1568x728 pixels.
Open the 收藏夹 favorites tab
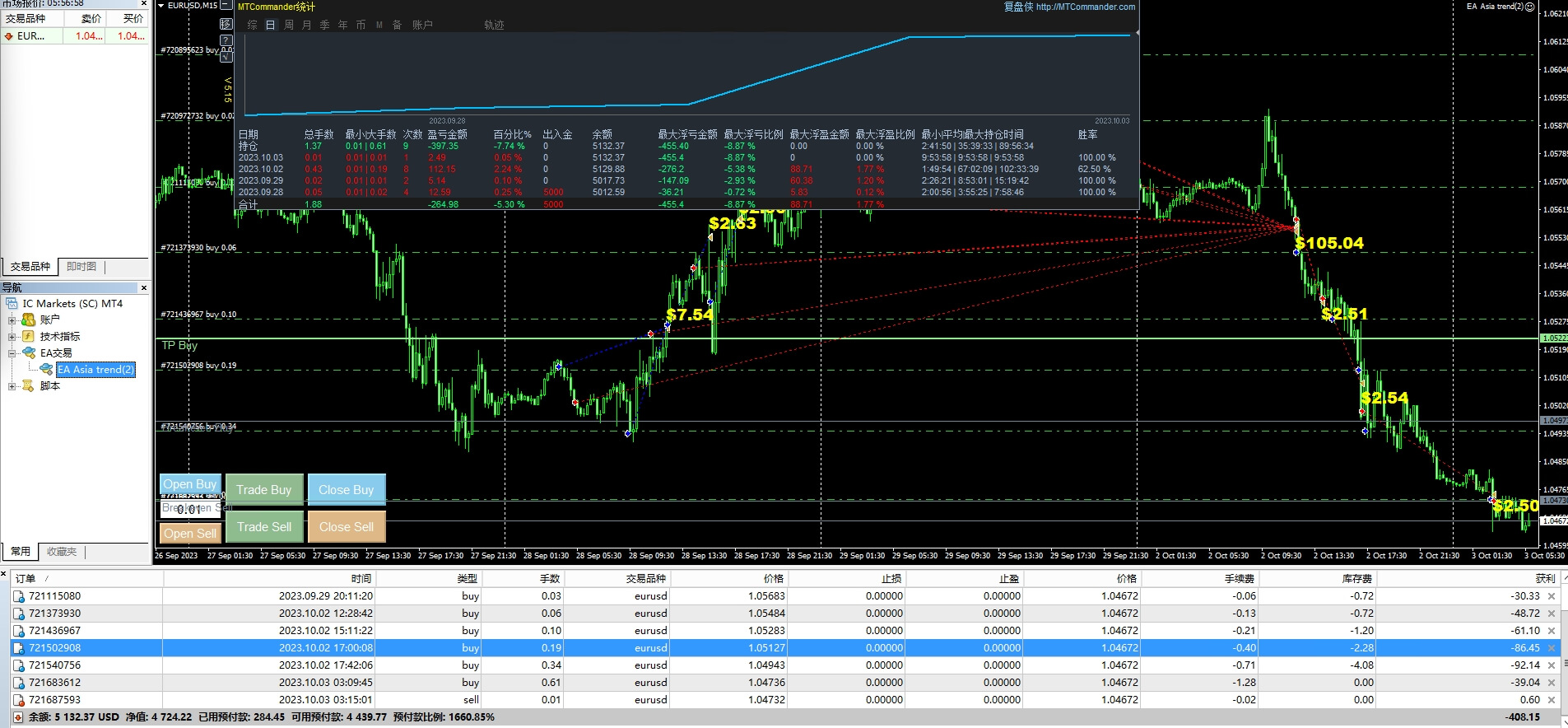pos(62,552)
